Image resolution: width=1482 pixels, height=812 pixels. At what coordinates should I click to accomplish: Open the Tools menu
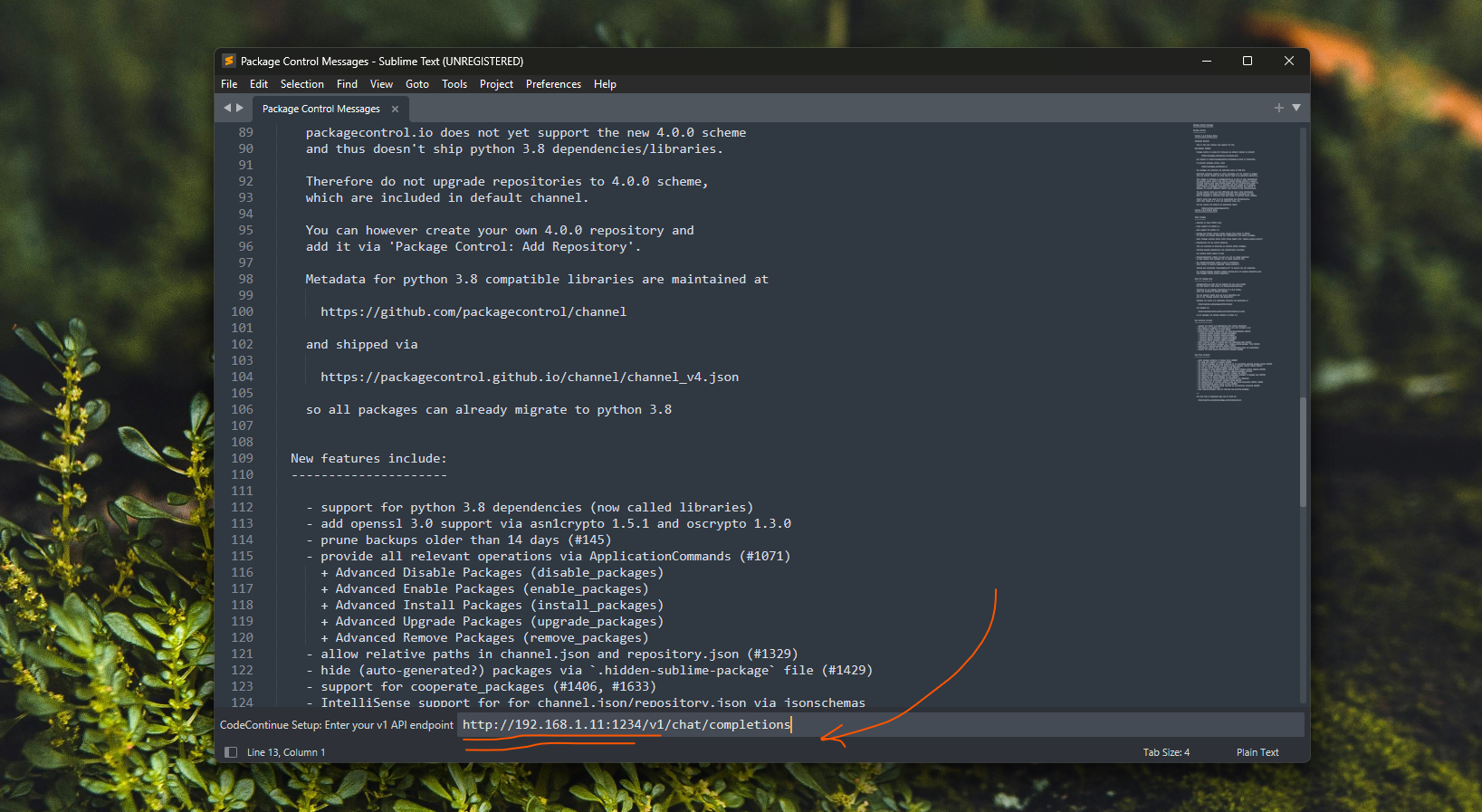point(454,84)
